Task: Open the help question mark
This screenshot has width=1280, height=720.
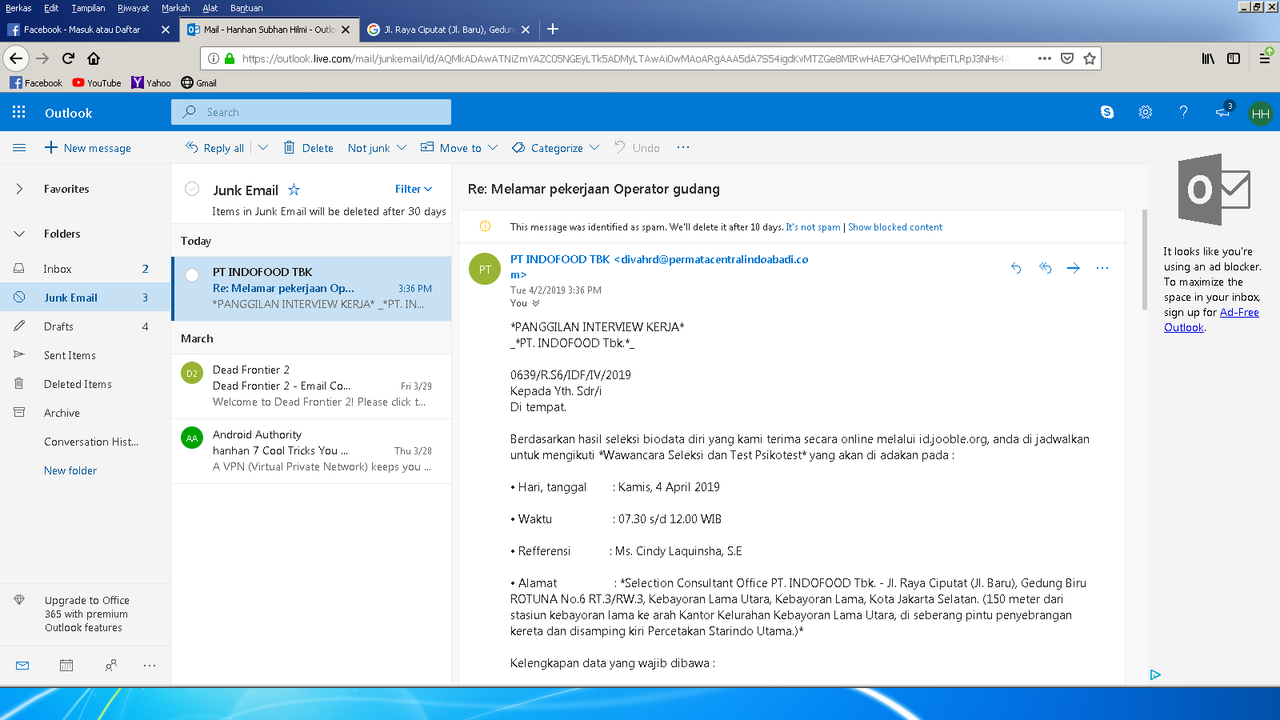Action: click(1184, 112)
